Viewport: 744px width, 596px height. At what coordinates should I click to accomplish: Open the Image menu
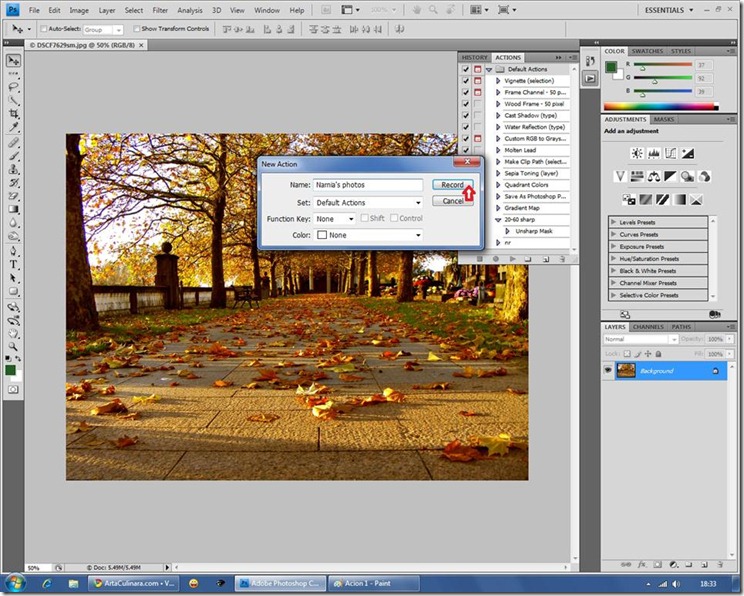pyautogui.click(x=79, y=10)
